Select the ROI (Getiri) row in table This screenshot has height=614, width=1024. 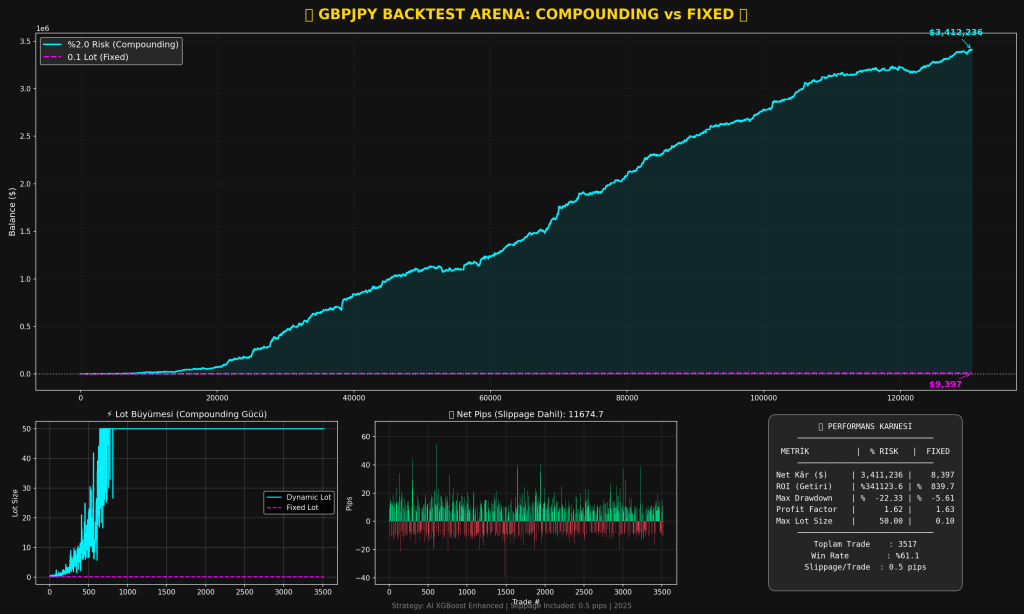click(x=864, y=487)
